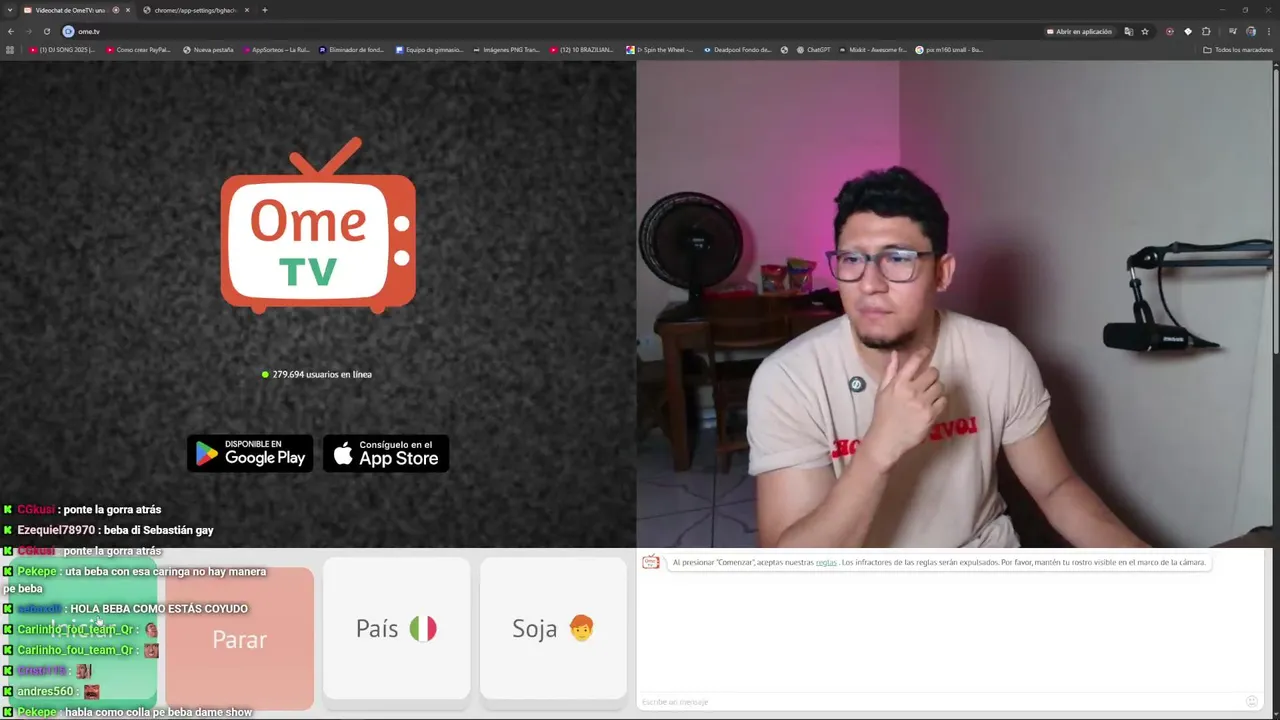This screenshot has width=1280, height=720.
Task: Close the chrome://app-settings tab
Action: pos(247,10)
